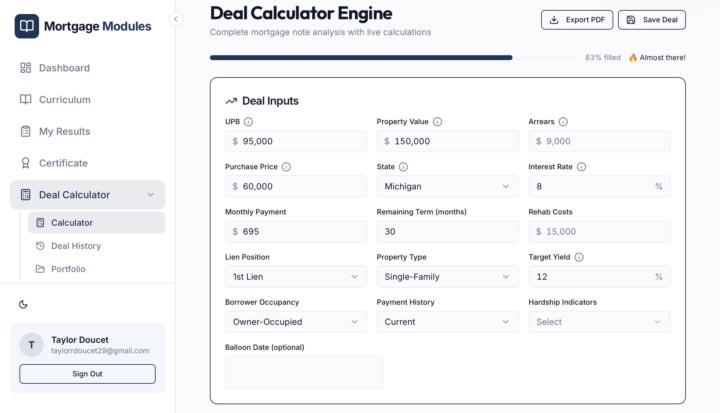720x413 pixels.
Task: Toggle dark mode with the moon icon
Action: pos(23,304)
